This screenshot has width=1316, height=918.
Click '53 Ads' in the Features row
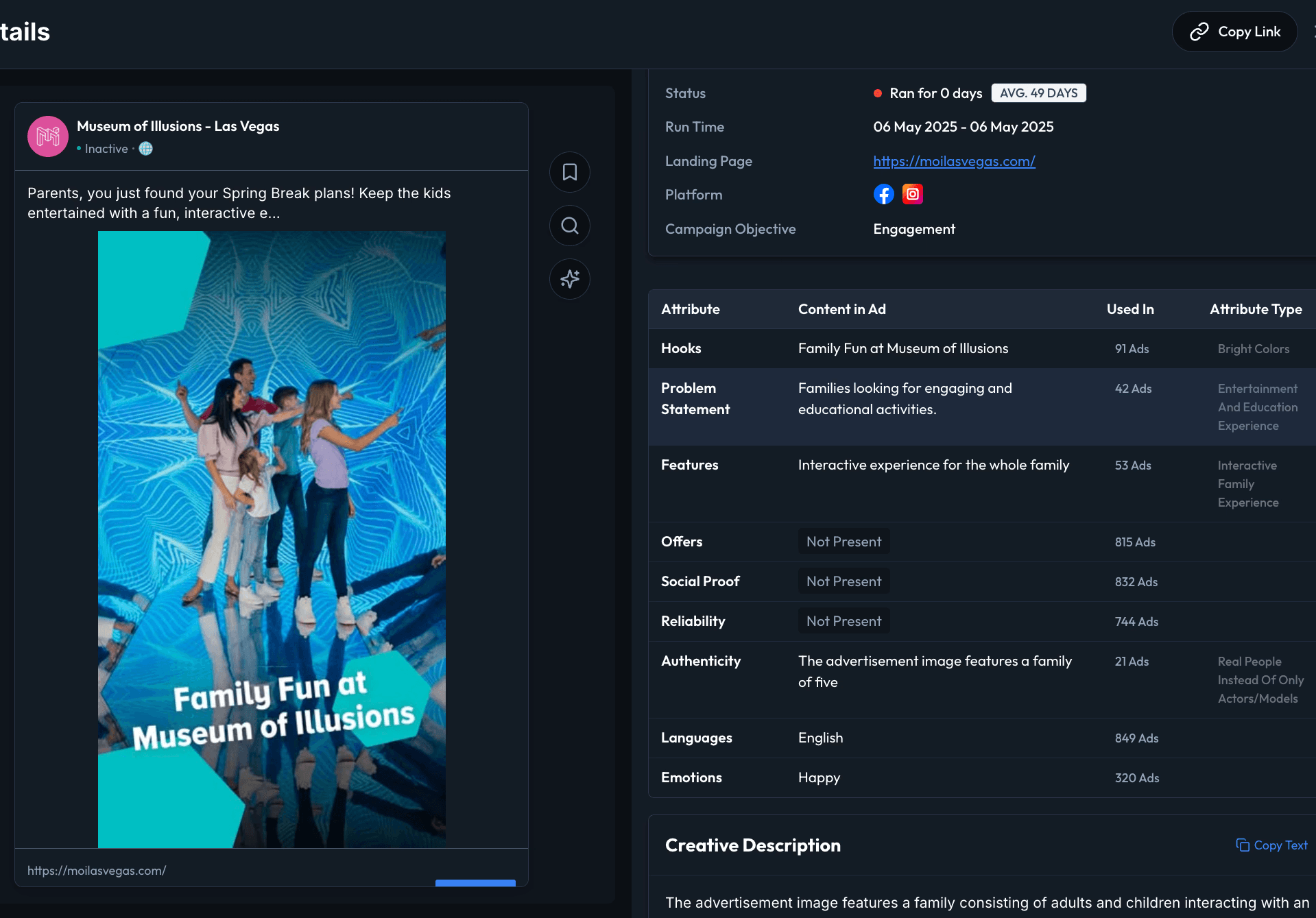(1133, 466)
